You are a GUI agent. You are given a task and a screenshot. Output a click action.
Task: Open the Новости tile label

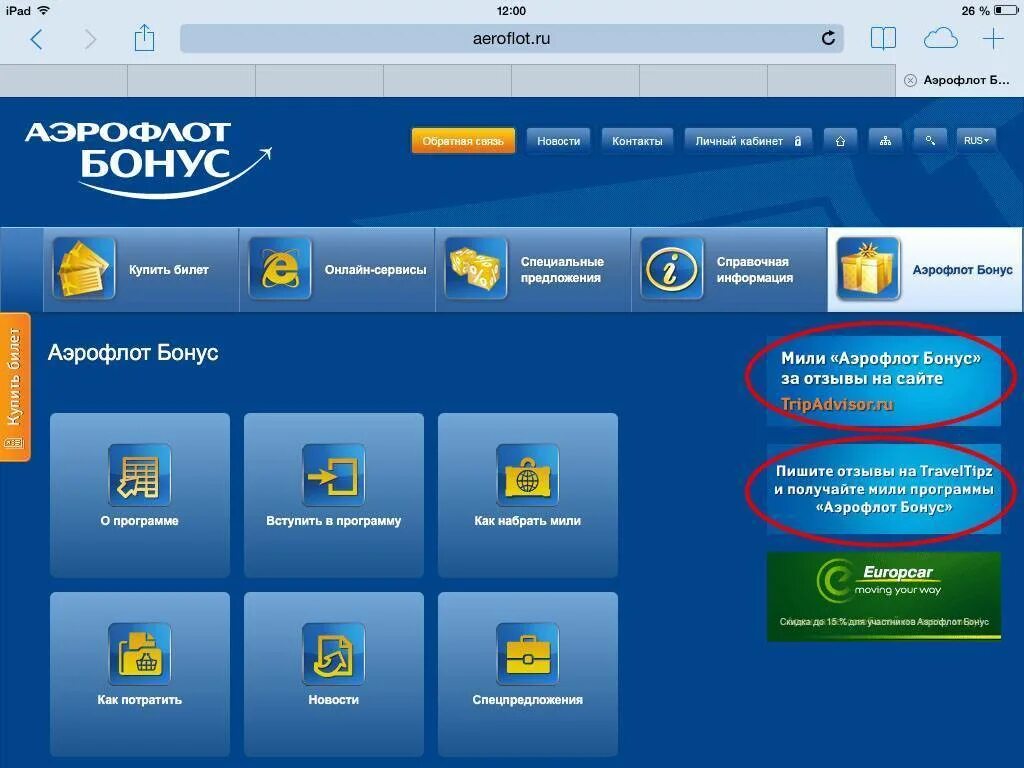click(333, 700)
